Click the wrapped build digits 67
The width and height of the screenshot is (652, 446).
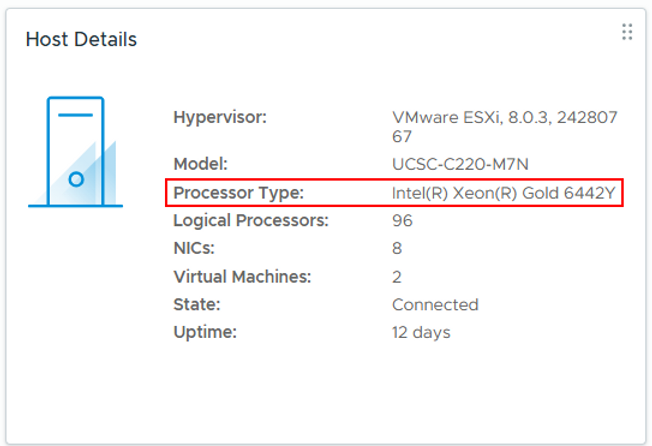[402, 136]
